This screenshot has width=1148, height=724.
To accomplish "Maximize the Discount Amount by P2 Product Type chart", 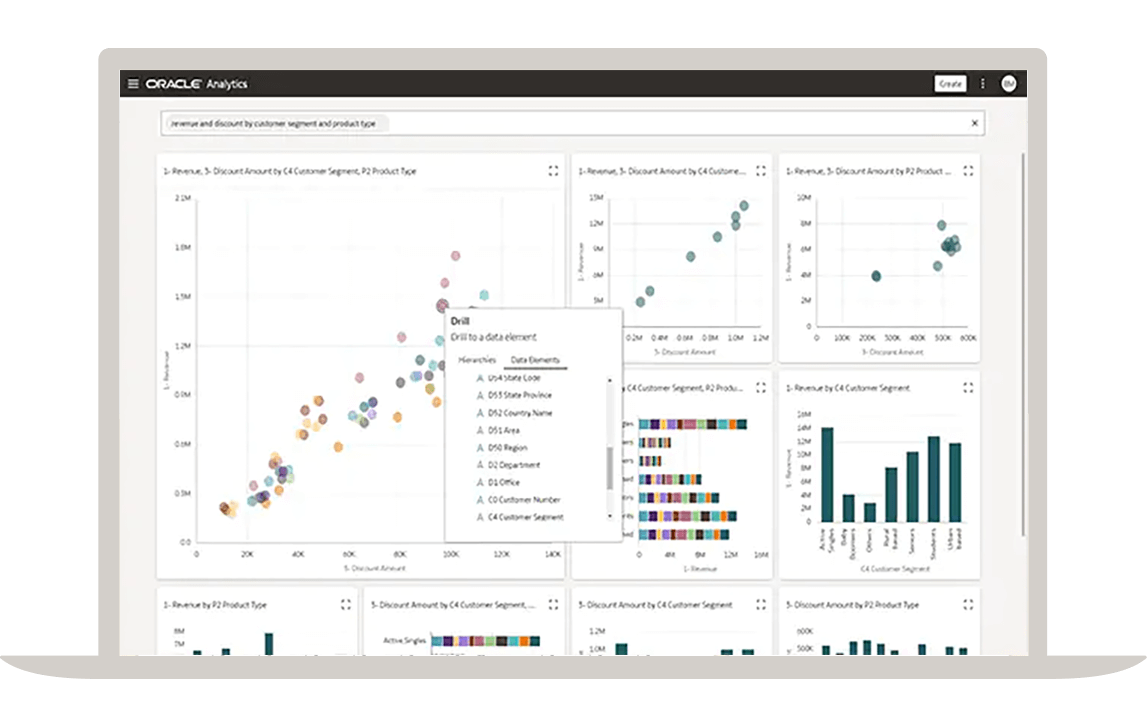I will click(x=966, y=604).
